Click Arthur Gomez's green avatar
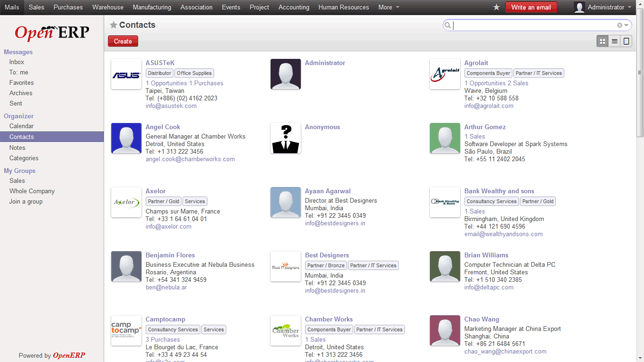 [x=445, y=138]
